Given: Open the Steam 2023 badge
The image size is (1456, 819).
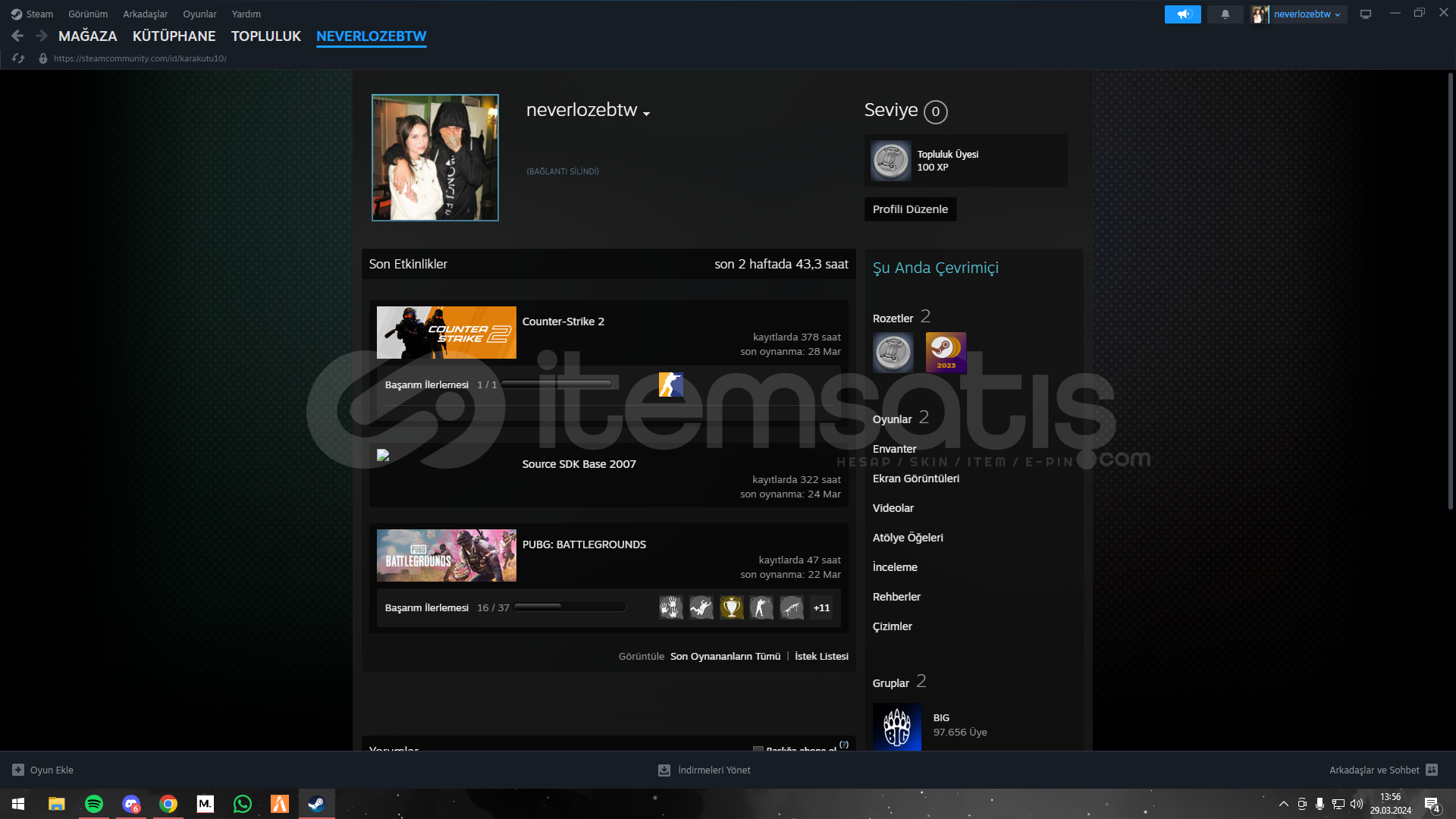Looking at the screenshot, I should click(946, 353).
